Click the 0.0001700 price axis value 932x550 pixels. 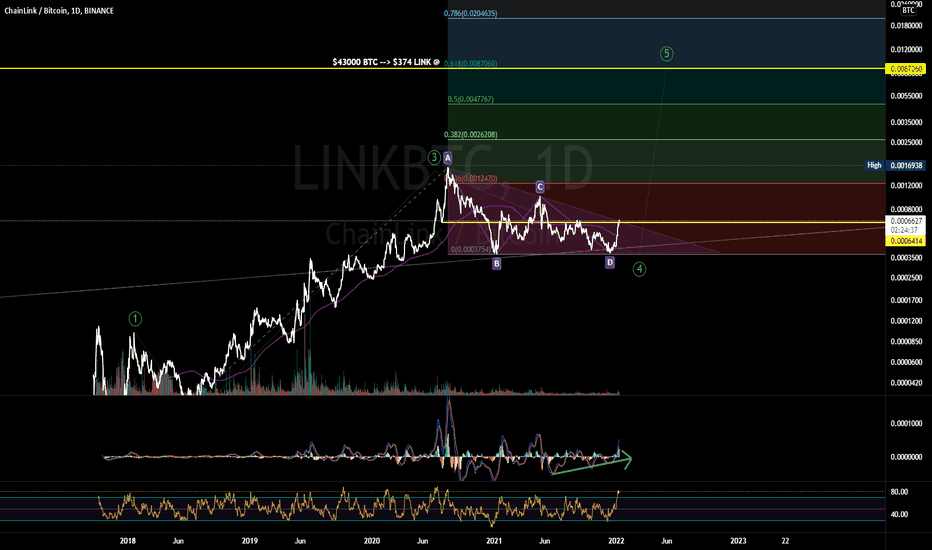coord(906,301)
